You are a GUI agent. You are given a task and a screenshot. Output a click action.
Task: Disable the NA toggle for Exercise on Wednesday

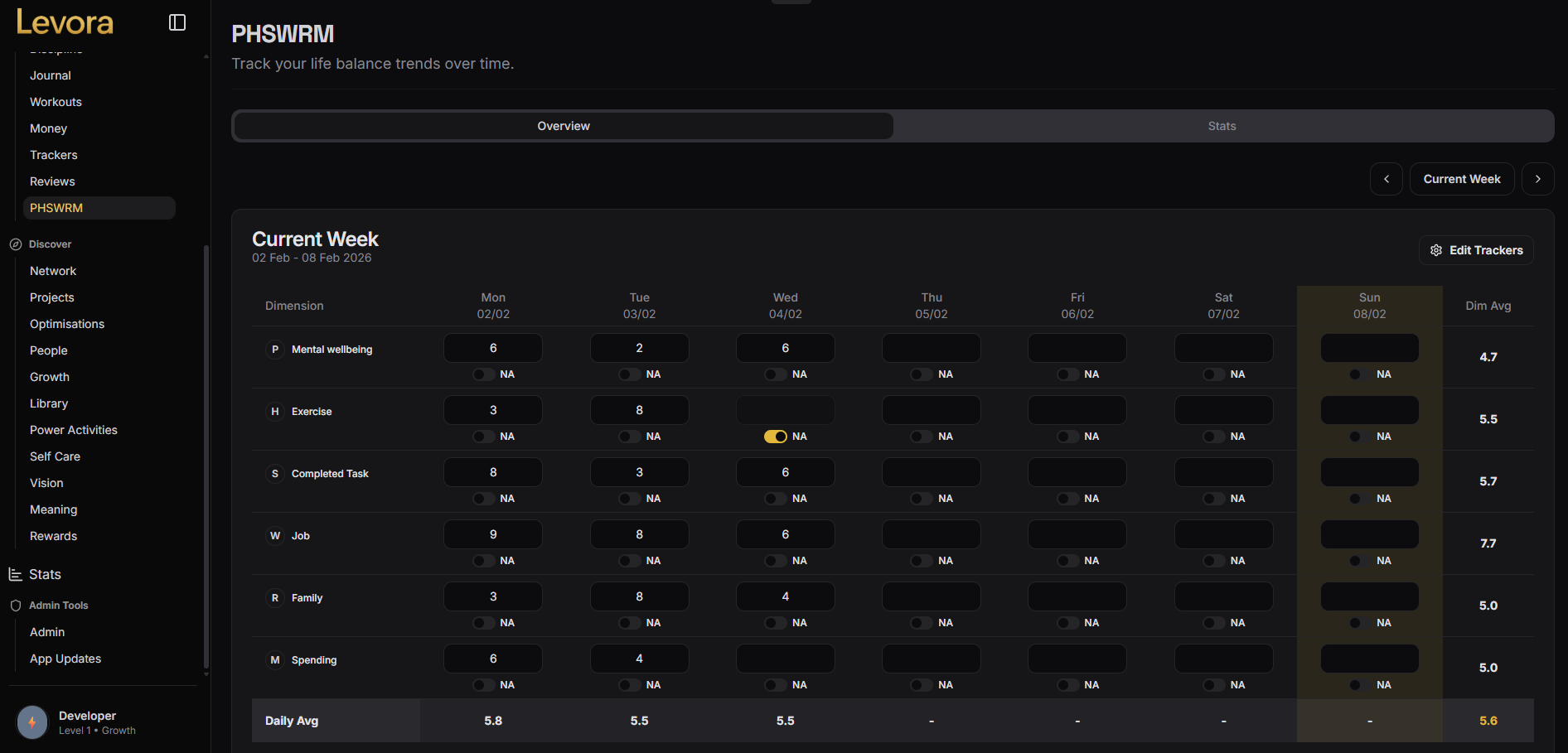tap(776, 436)
